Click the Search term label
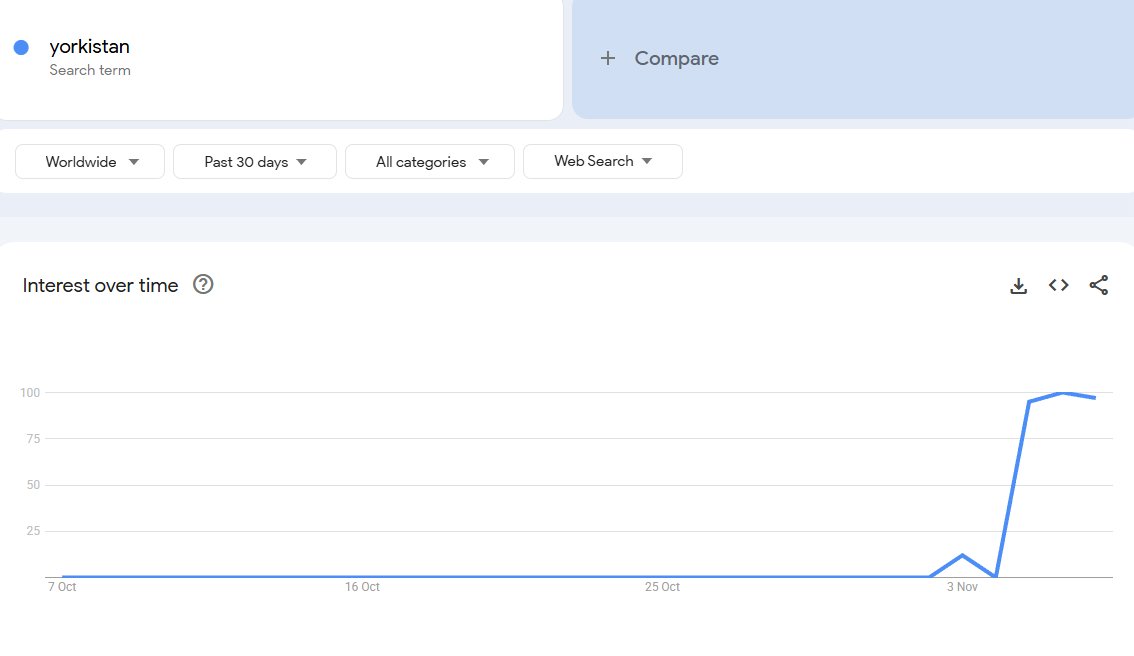1134x656 pixels. tap(90, 70)
